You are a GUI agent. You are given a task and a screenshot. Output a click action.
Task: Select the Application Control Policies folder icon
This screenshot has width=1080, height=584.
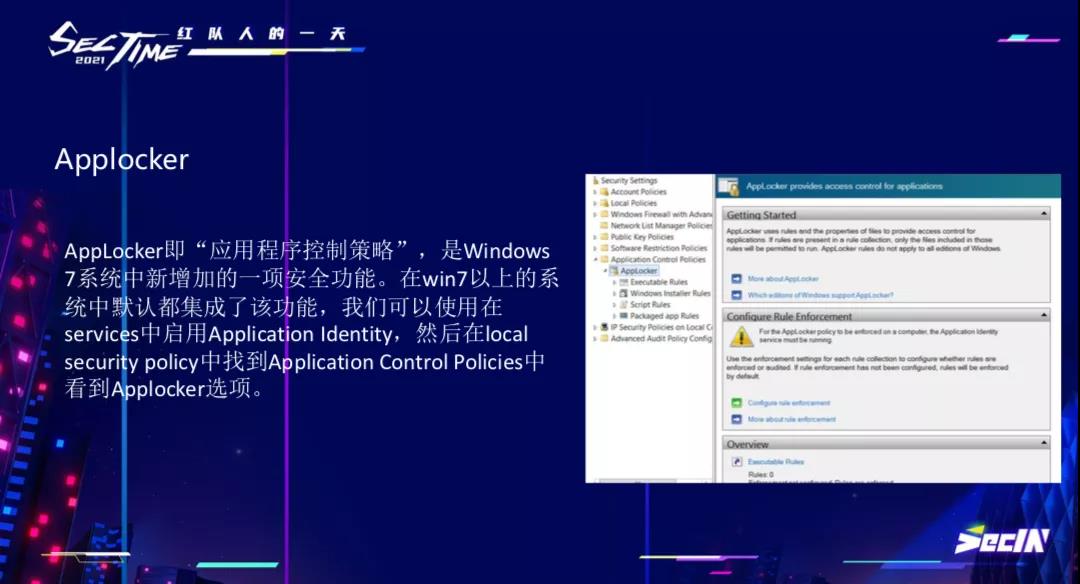pyautogui.click(x=604, y=260)
